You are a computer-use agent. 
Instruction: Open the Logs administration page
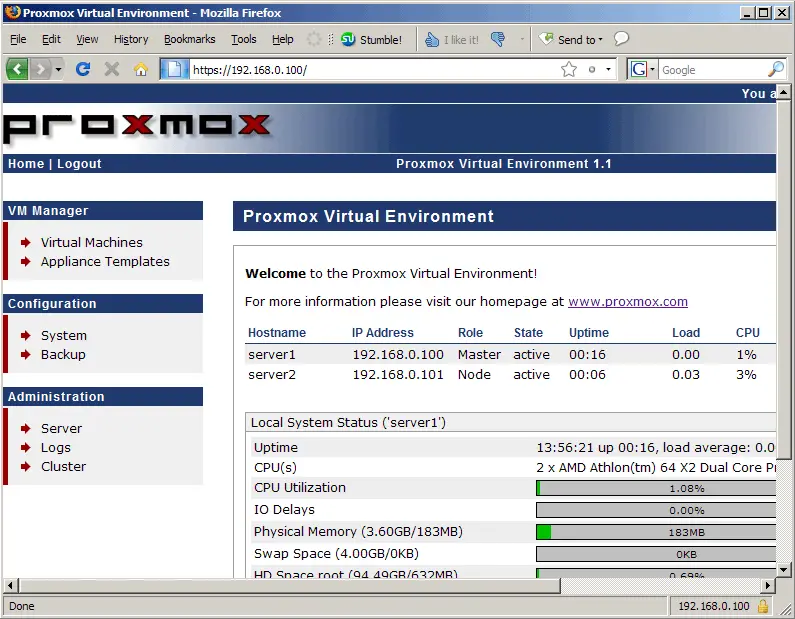pos(56,448)
